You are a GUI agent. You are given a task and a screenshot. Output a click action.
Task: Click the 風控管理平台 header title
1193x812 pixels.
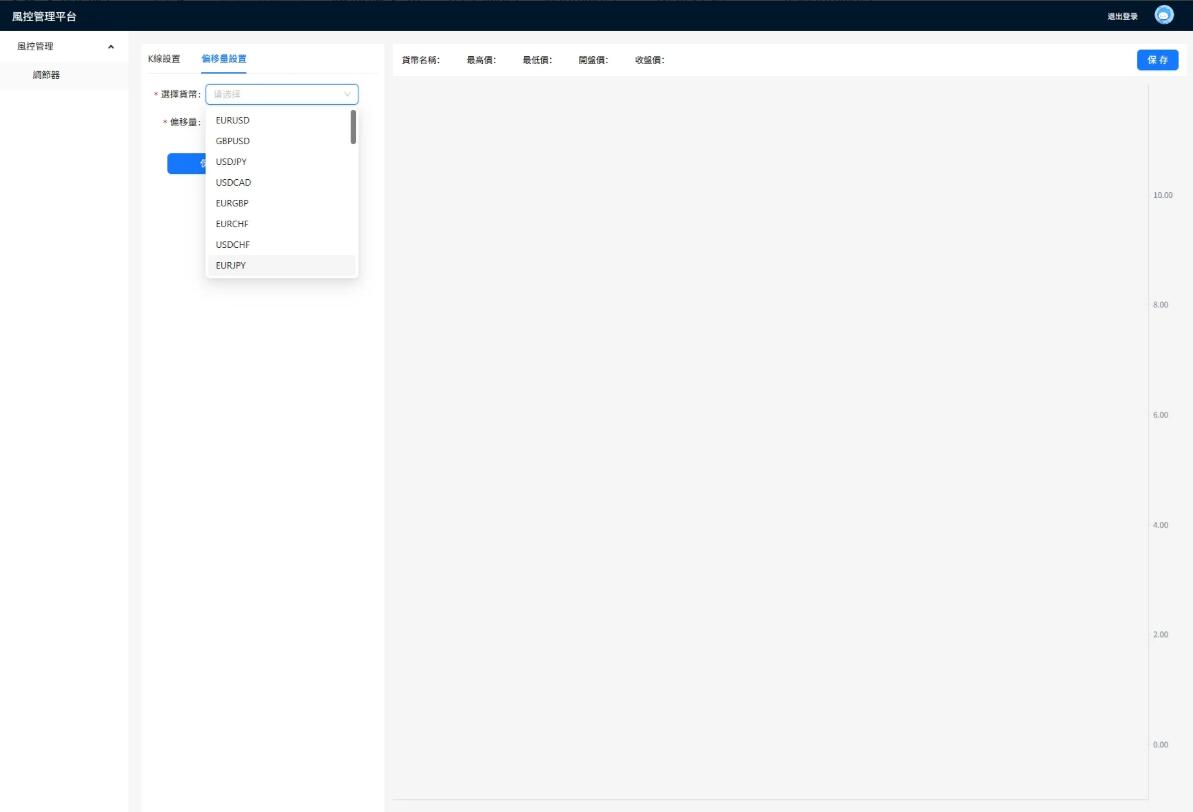44,16
